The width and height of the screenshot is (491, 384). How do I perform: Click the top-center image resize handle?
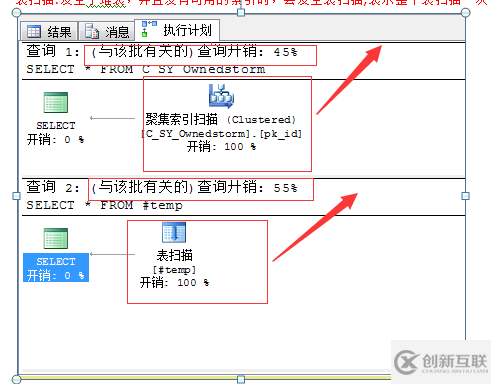[x=241, y=13]
